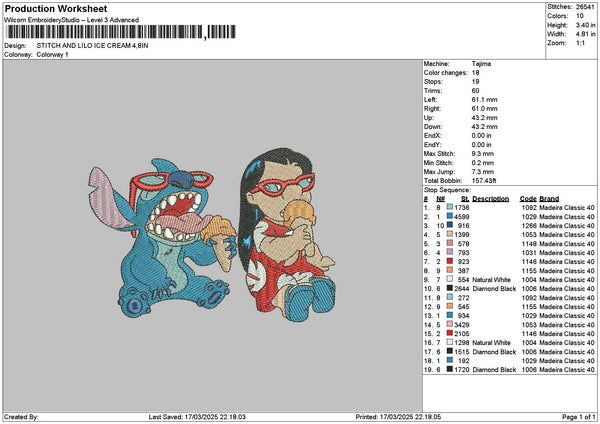The width and height of the screenshot is (600, 424).
Task: Click the Trims value '60'
Action: coord(476,91)
